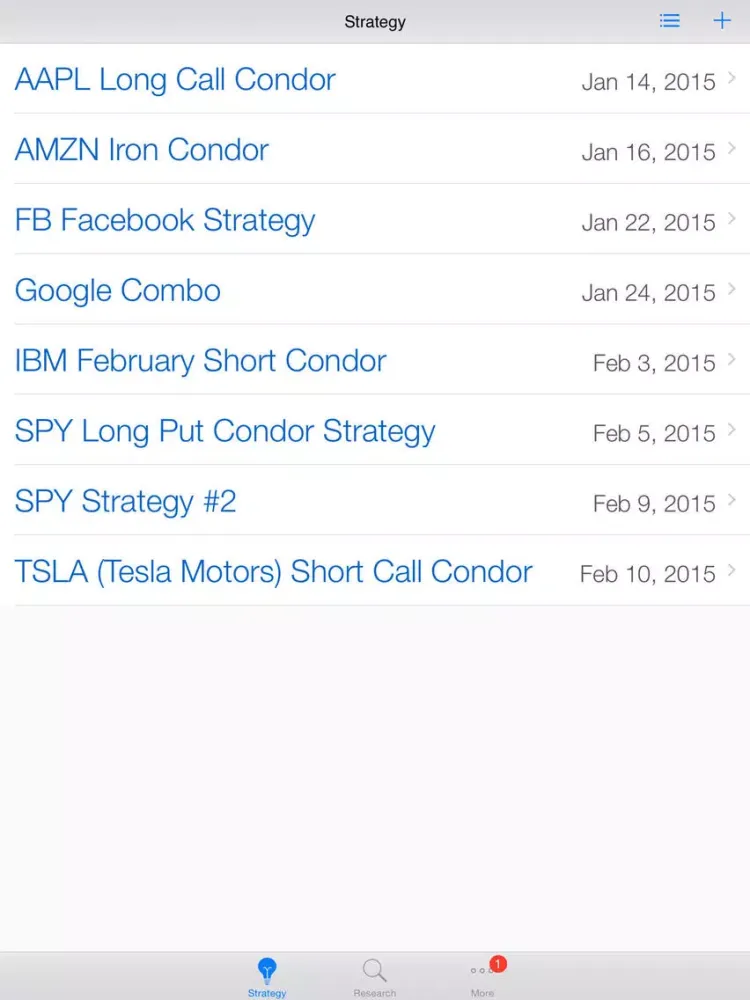Expand AAPL Long Call Condor chevron
The image size is (750, 1000).
click(x=732, y=78)
